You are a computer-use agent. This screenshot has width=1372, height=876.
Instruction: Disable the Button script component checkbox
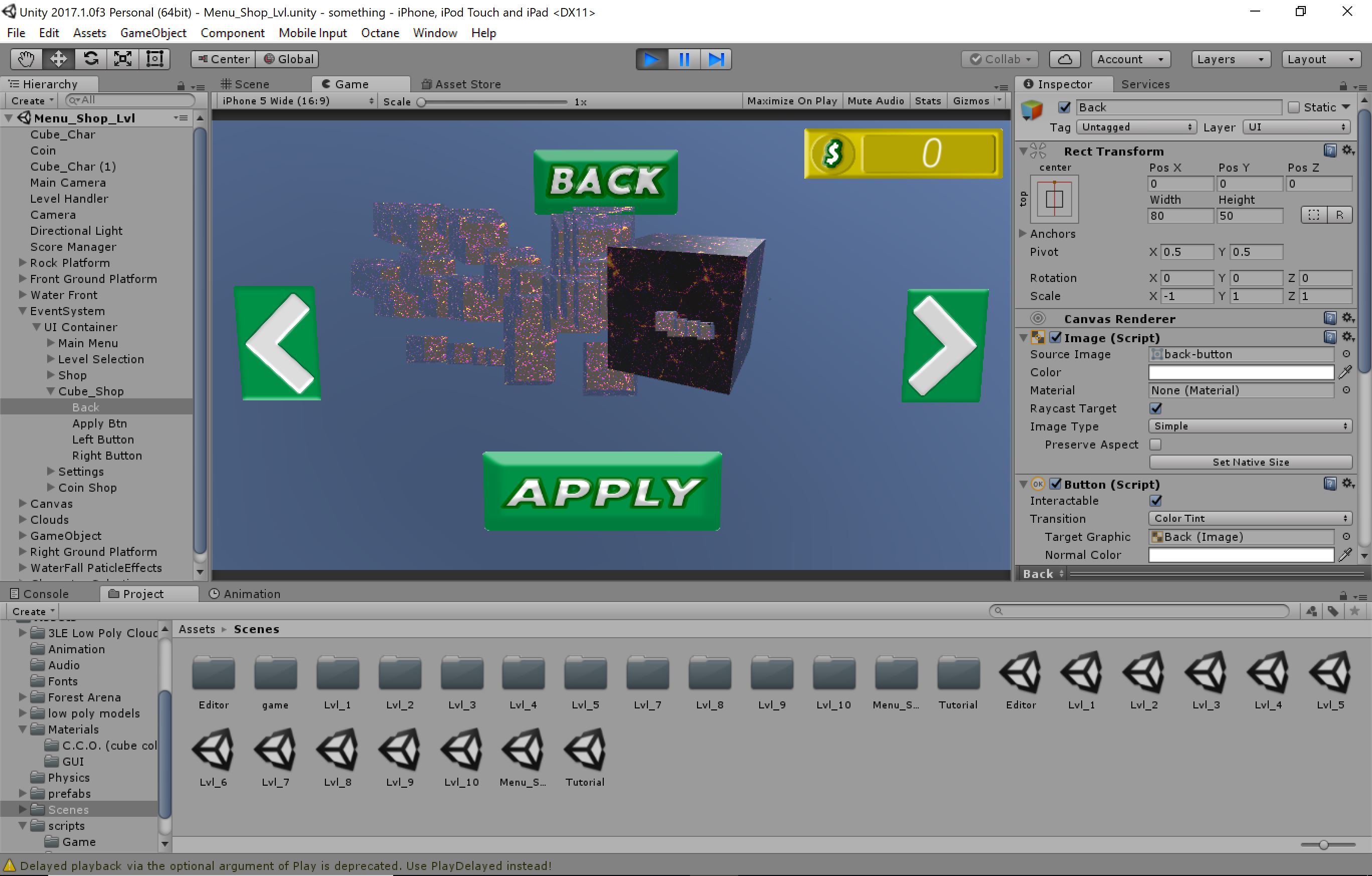1055,484
